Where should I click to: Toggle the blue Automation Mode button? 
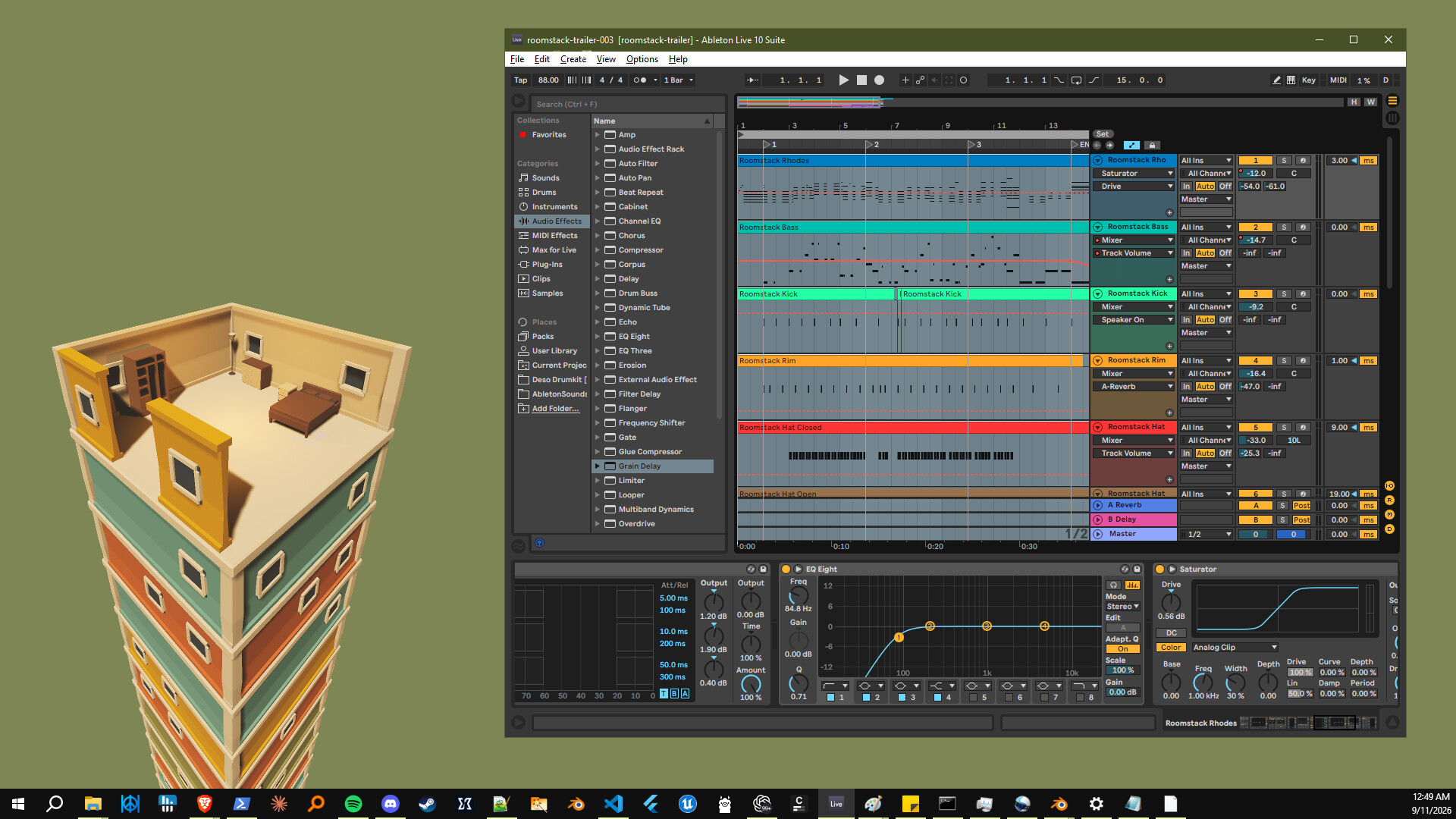[x=1131, y=146]
